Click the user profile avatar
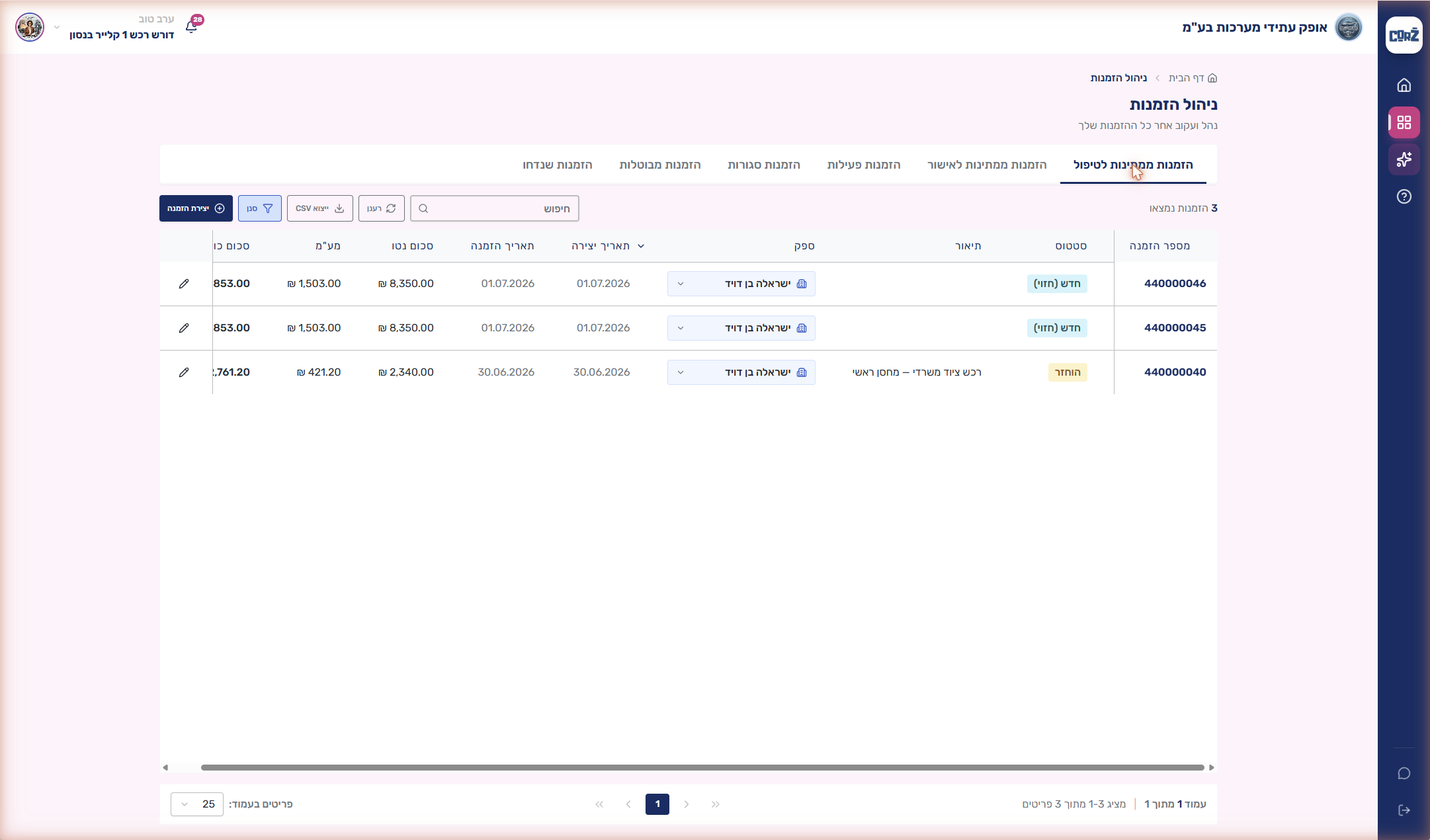 (x=30, y=27)
